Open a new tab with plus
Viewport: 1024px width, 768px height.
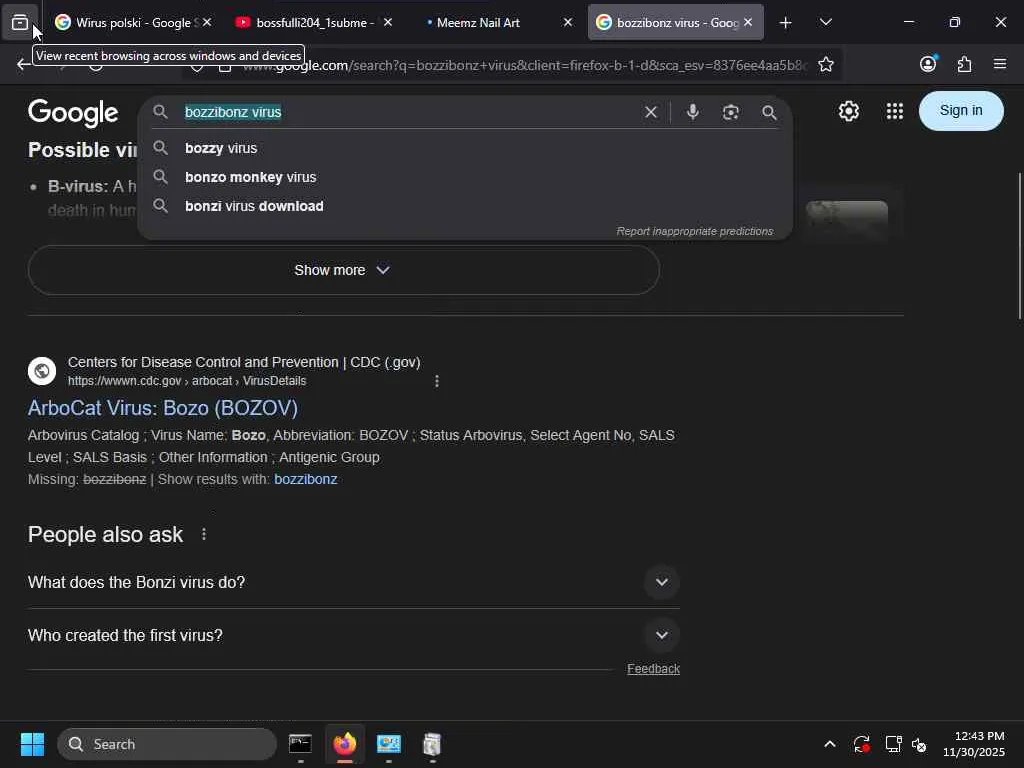[786, 23]
